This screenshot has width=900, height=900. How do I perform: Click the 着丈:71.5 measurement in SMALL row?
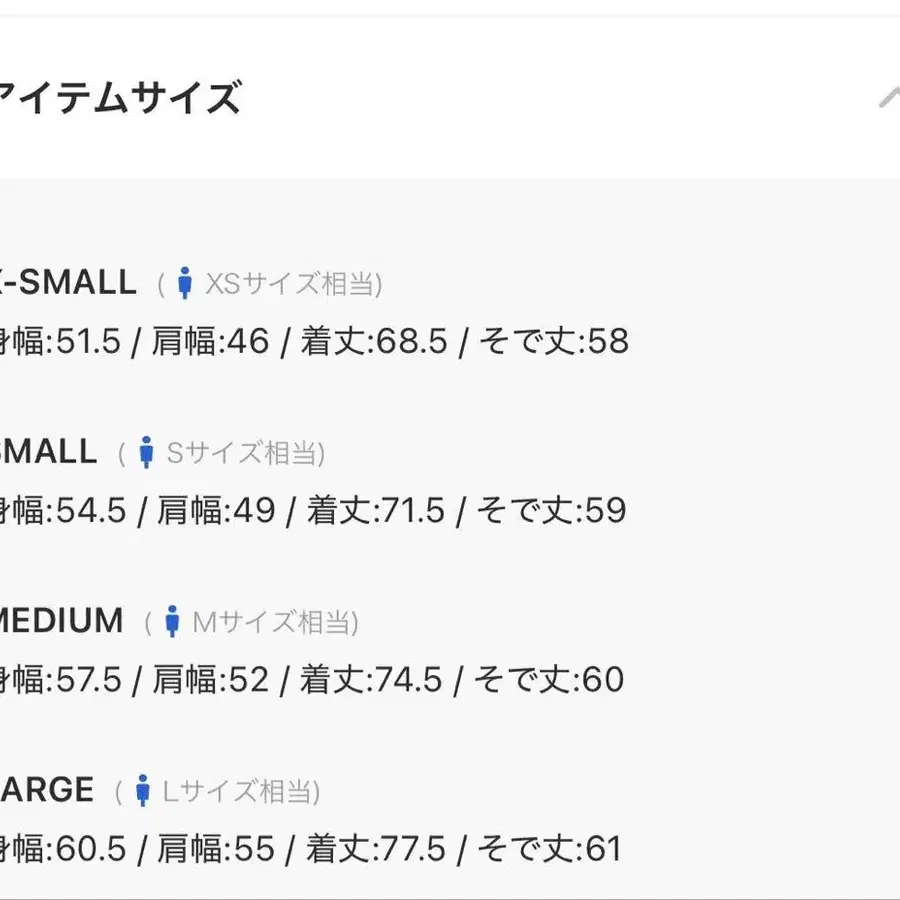(x=376, y=511)
